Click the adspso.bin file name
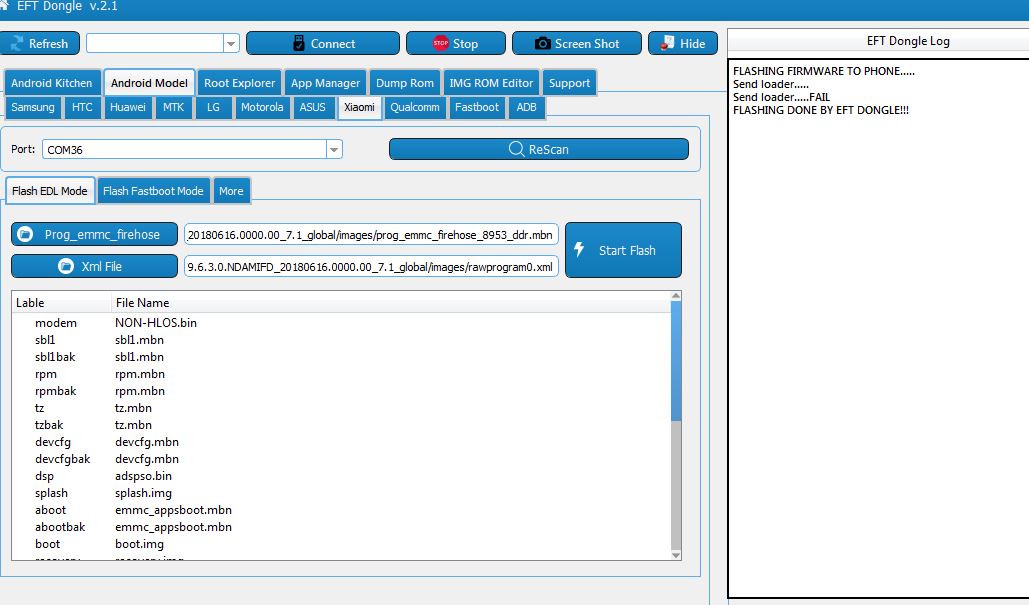 [x=143, y=476]
